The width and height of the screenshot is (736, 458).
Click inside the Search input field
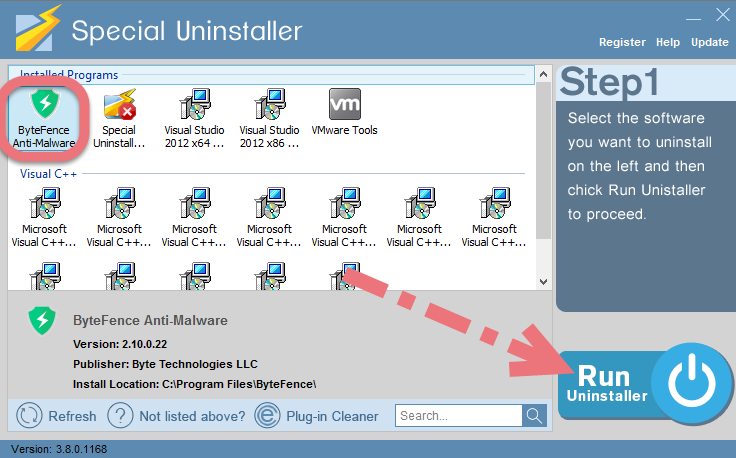click(459, 416)
